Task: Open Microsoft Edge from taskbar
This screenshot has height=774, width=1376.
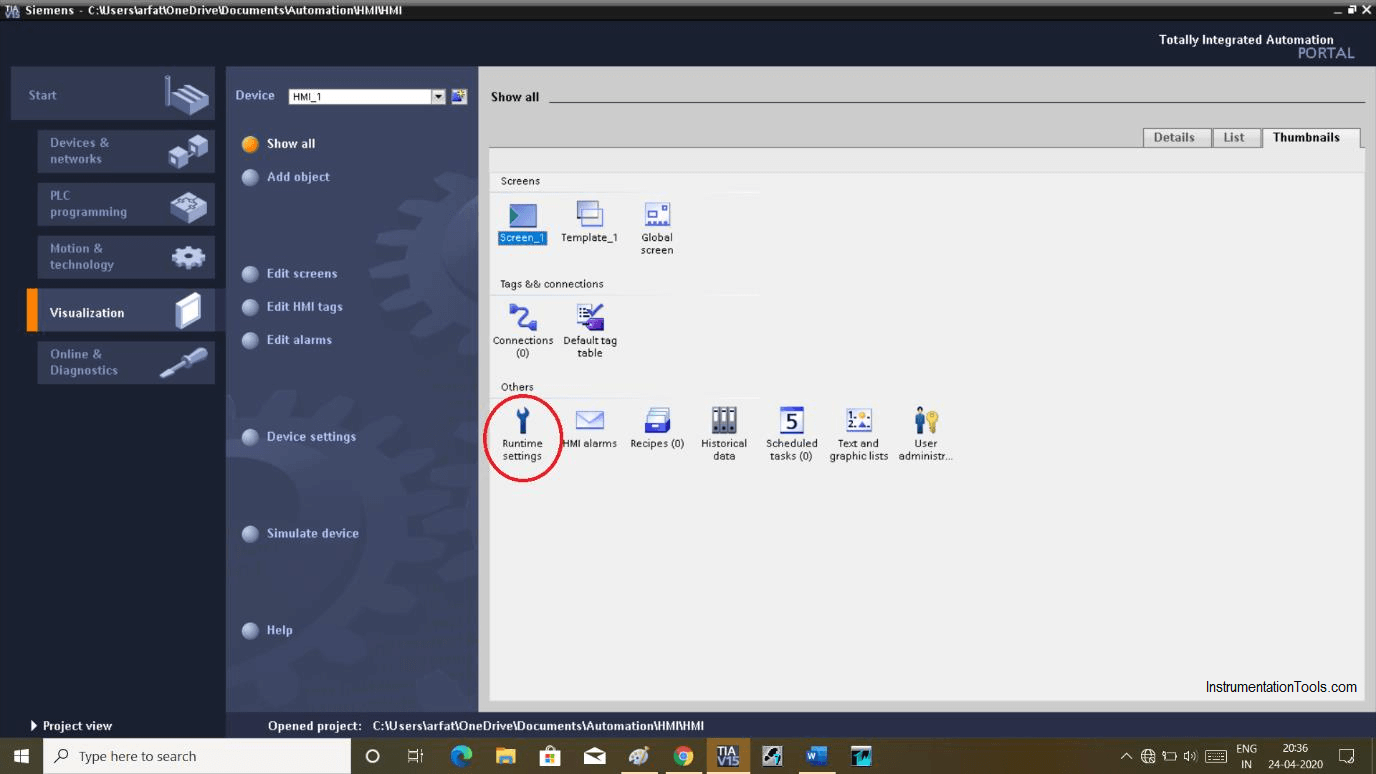Action: coord(461,756)
